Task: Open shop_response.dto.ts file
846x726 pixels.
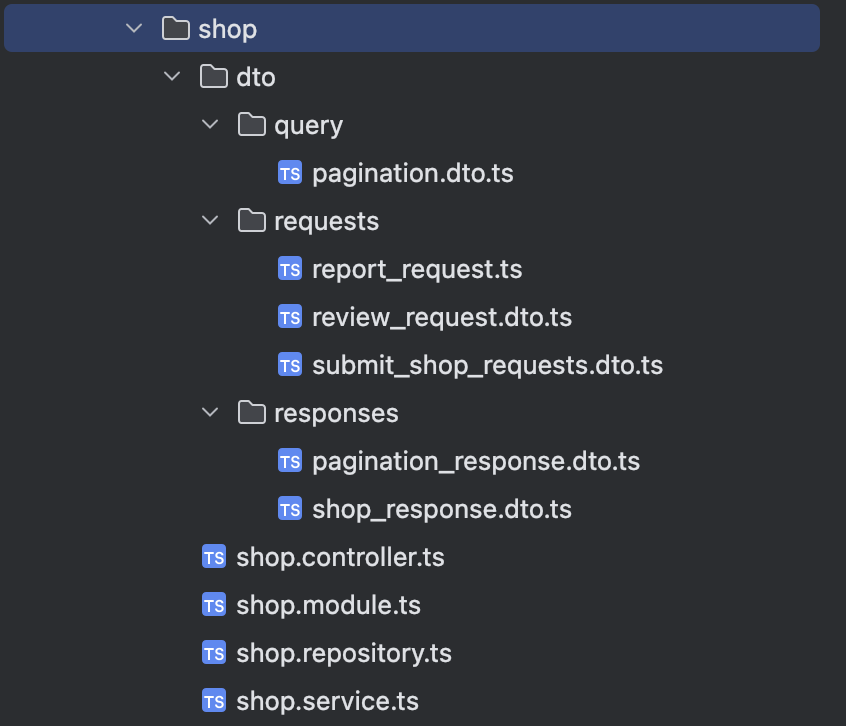Action: 442,509
